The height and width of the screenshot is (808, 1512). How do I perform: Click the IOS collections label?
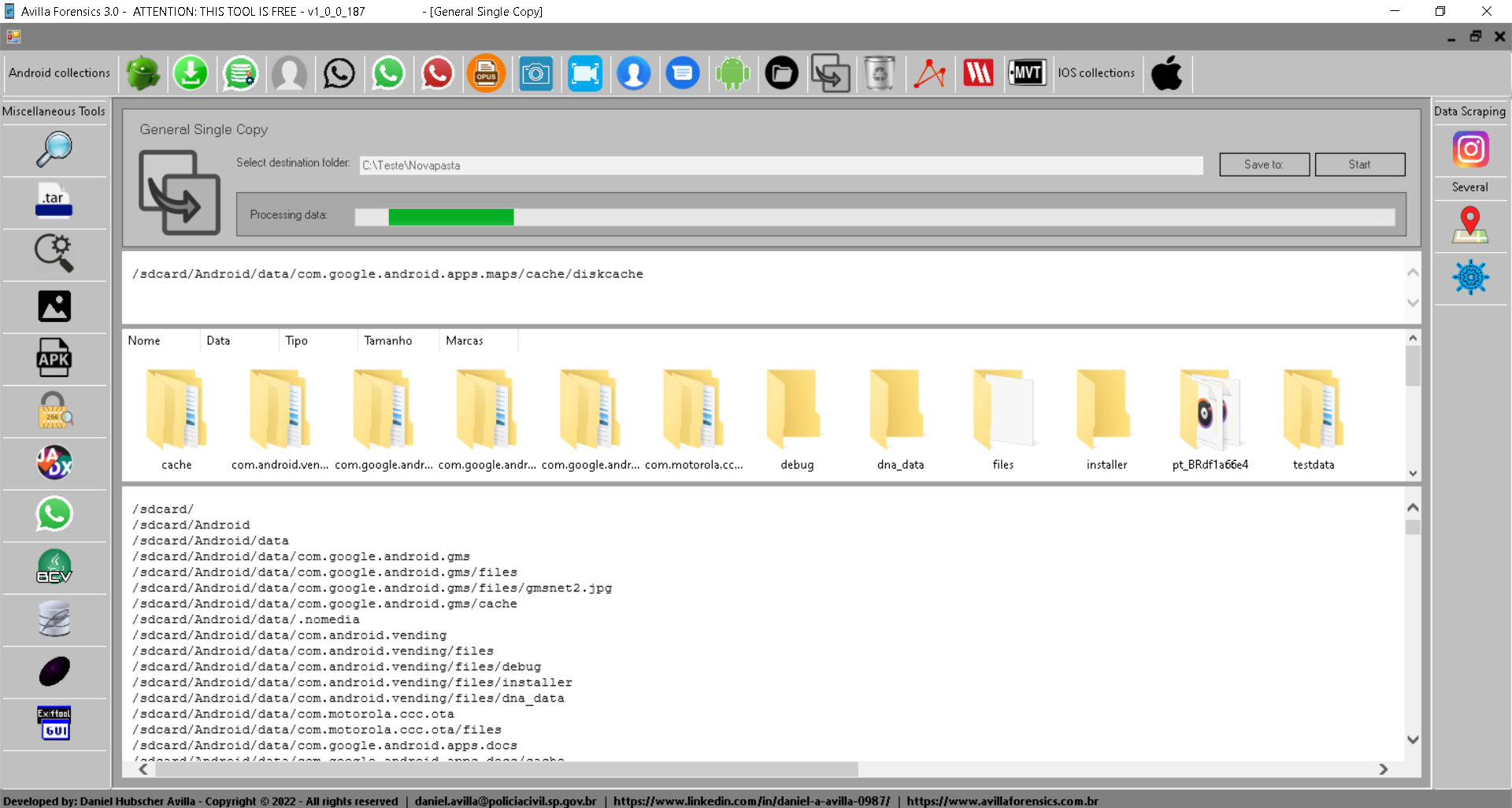click(x=1096, y=72)
